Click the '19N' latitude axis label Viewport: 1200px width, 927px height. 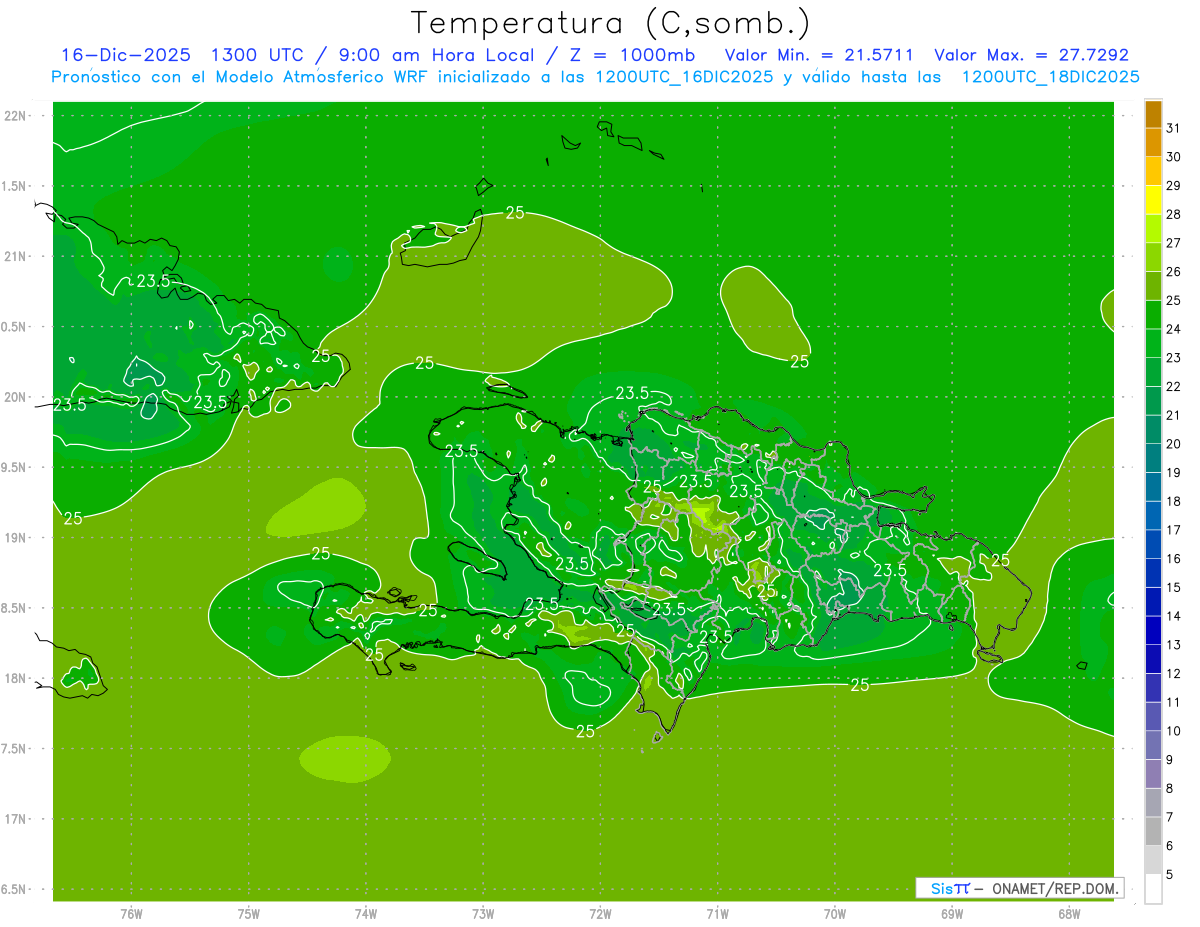click(x=16, y=538)
